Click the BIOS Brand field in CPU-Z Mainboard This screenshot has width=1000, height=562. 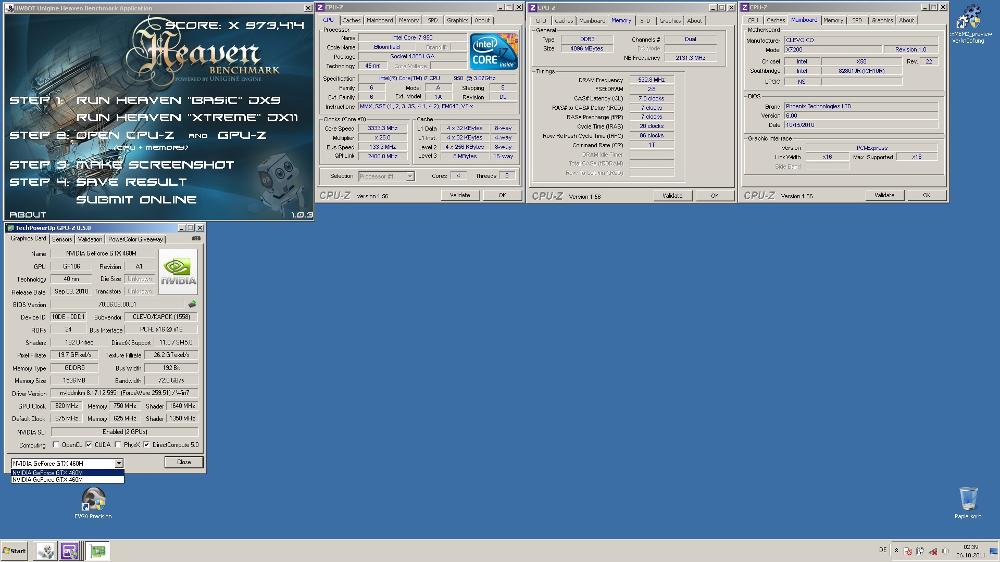point(860,107)
